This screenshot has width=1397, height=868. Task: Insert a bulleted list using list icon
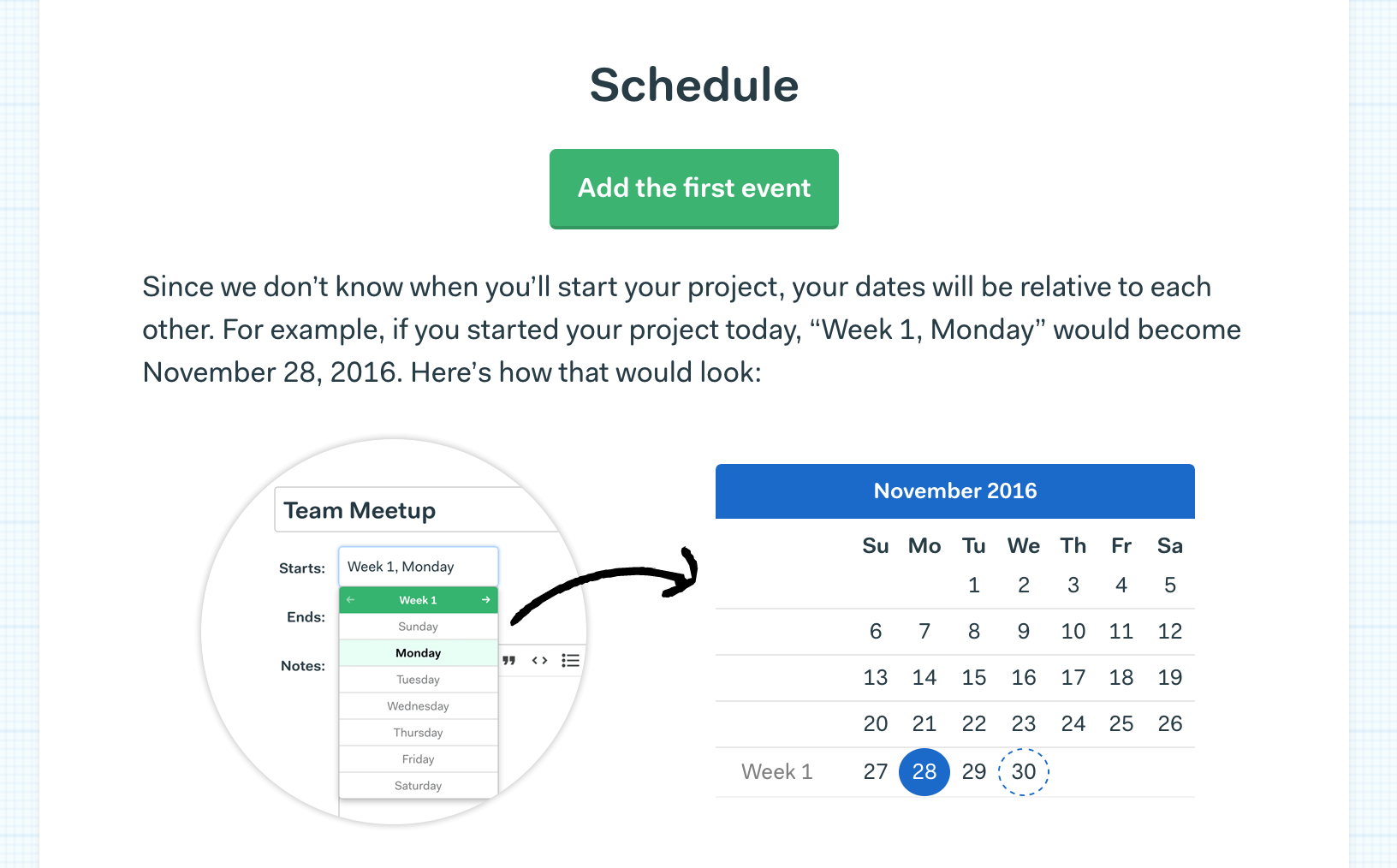[x=570, y=660]
